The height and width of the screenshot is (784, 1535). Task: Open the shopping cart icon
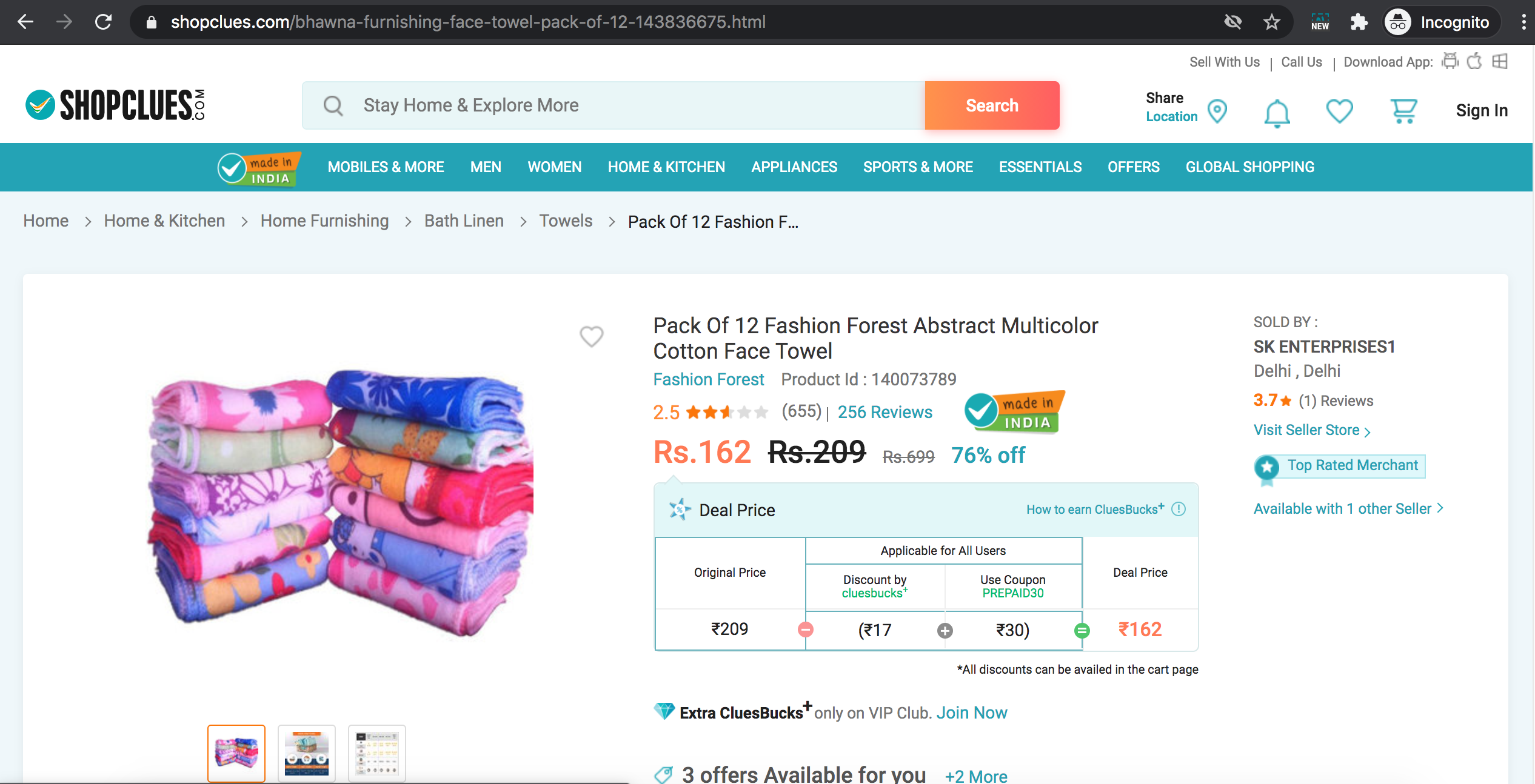1403,111
